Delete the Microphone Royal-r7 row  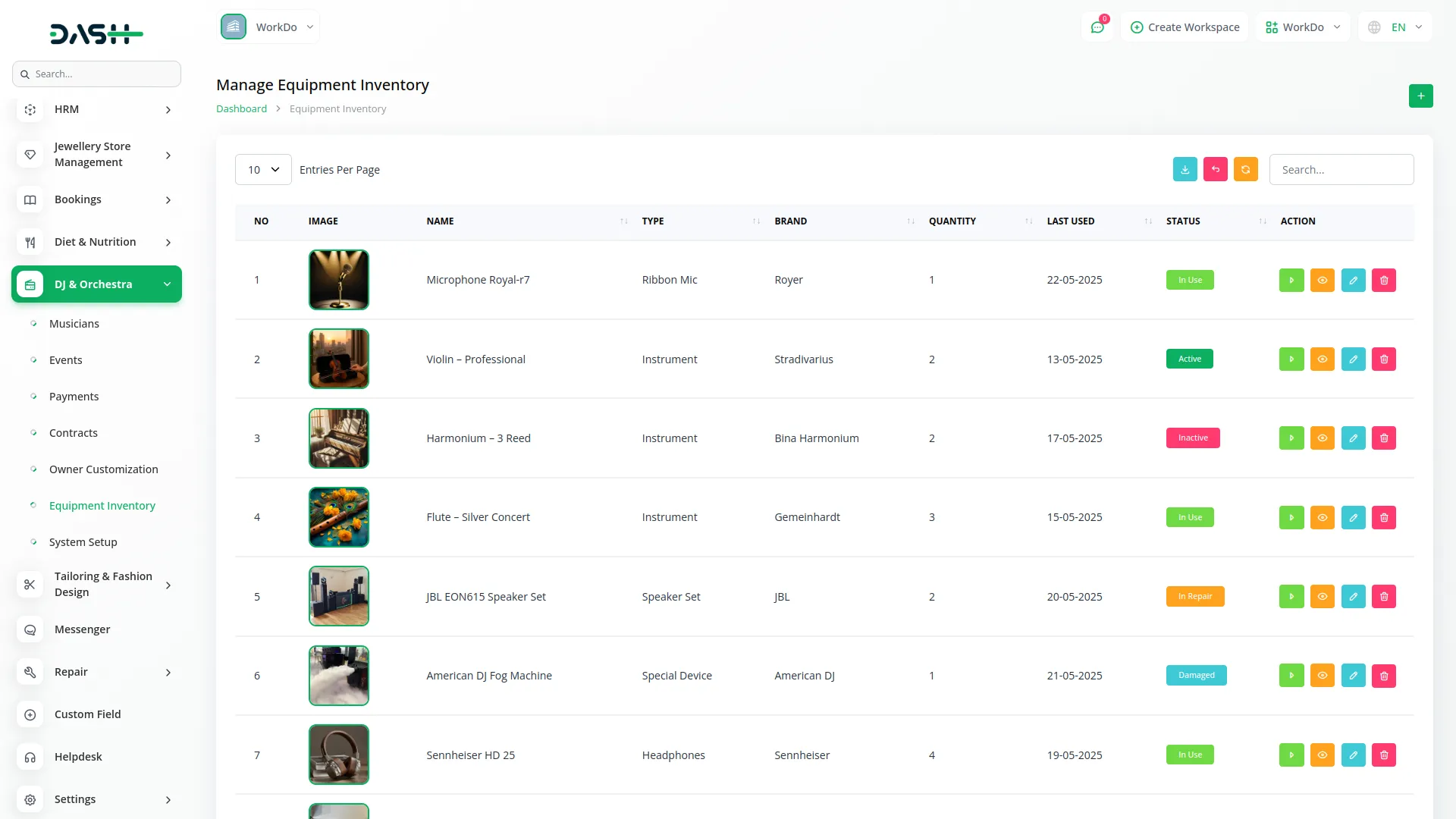tap(1383, 281)
